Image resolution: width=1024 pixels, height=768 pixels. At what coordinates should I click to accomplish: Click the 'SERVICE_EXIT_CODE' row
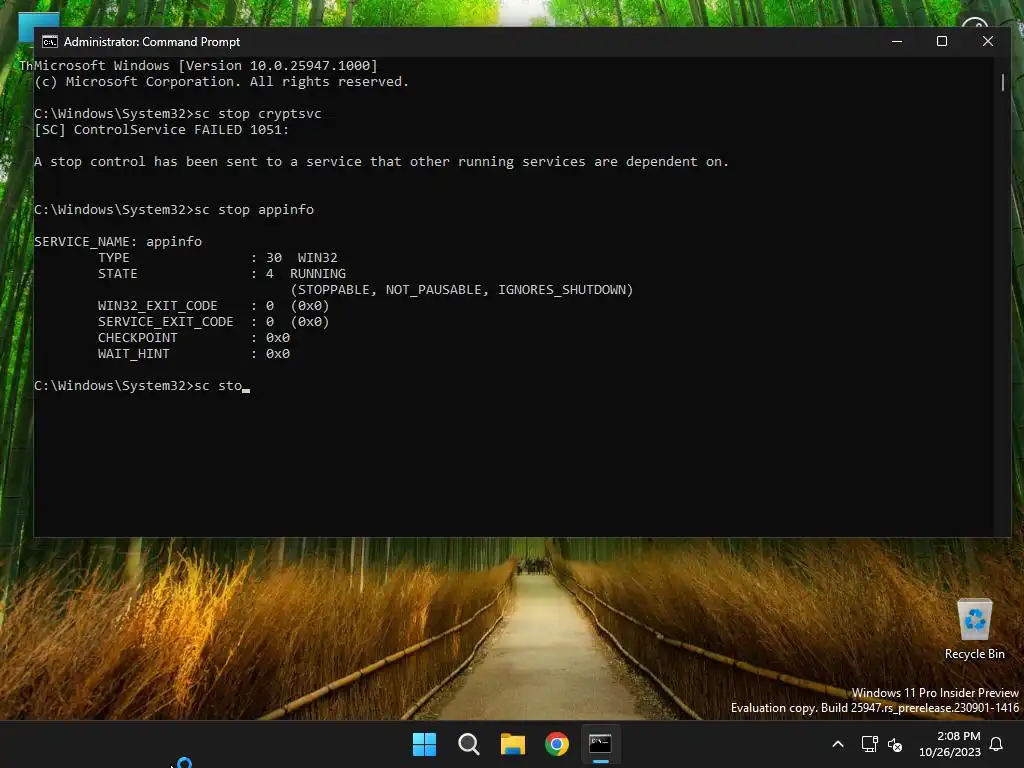pyautogui.click(x=214, y=321)
